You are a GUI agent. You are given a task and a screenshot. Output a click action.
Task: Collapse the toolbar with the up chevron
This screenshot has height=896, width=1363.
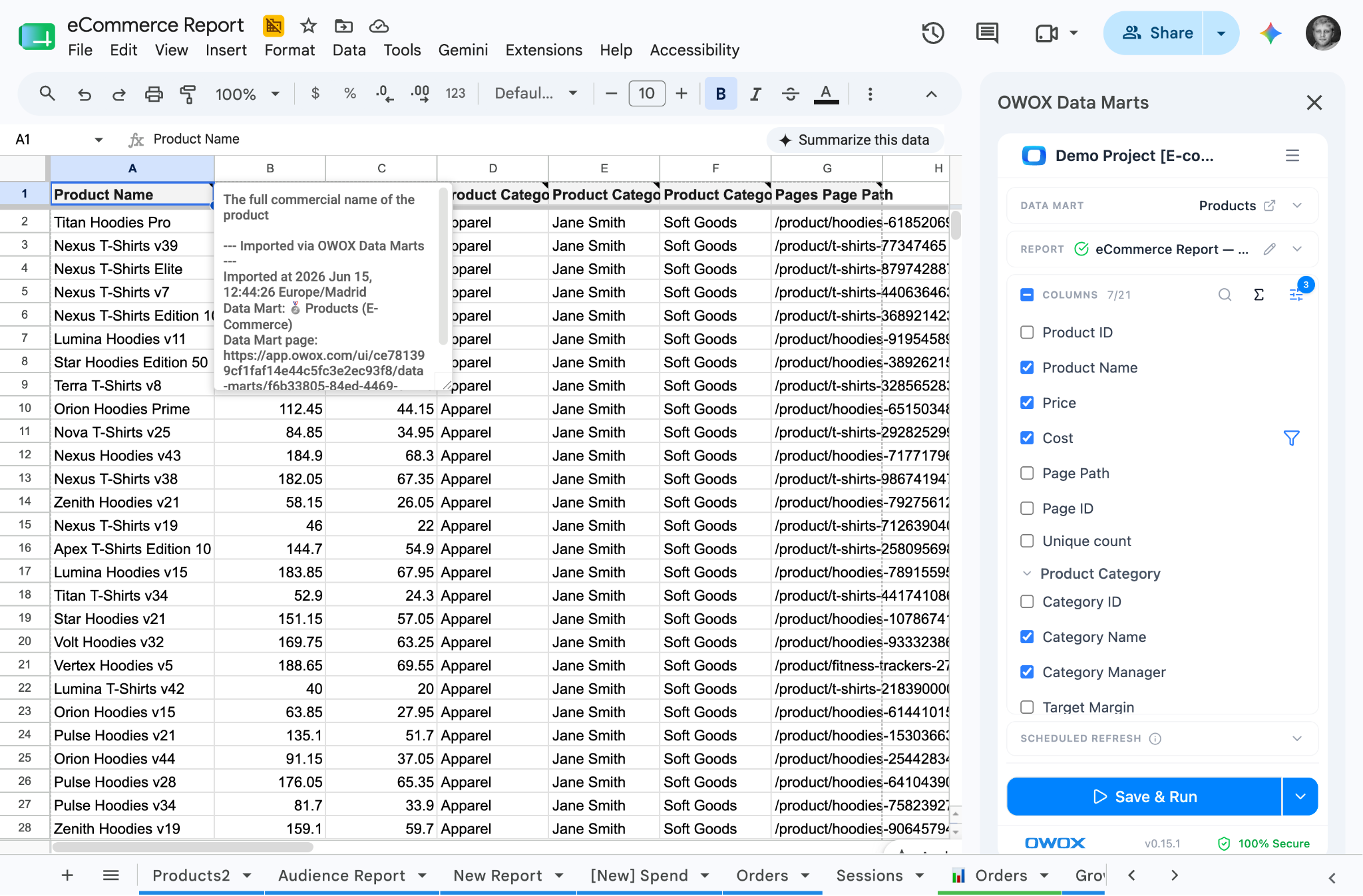point(932,94)
